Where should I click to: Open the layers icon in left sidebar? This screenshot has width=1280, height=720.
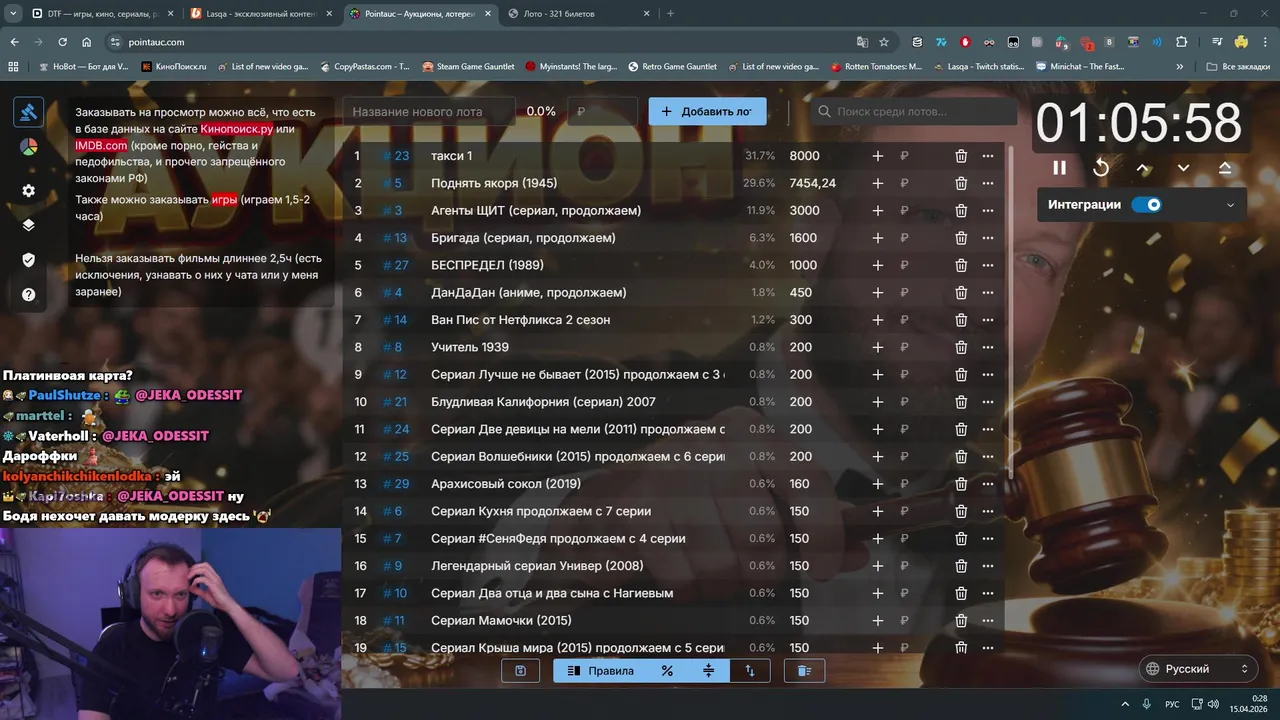point(28,225)
